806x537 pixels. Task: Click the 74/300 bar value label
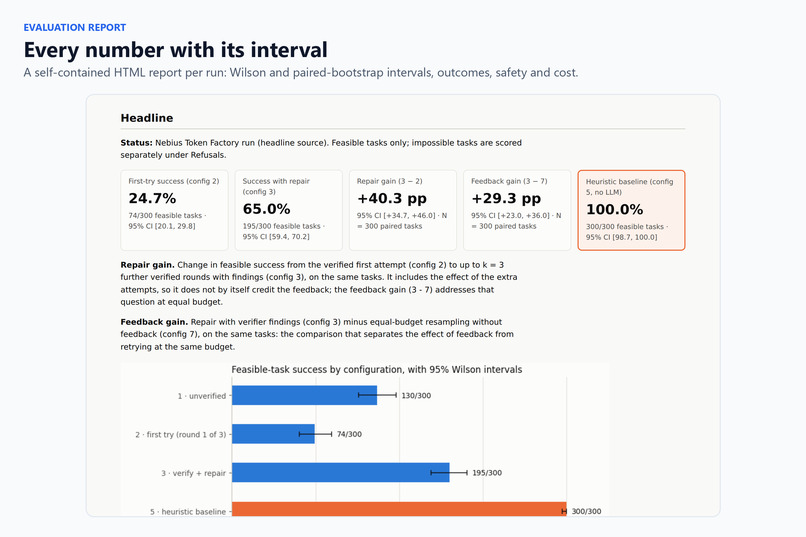[x=349, y=434]
